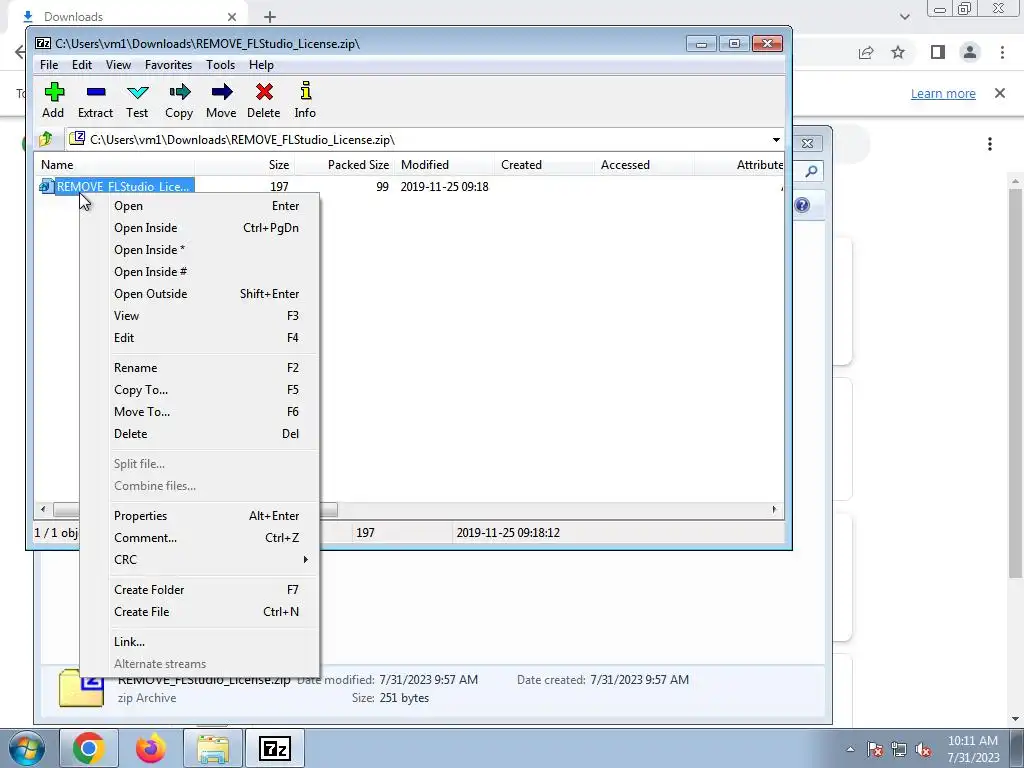Image resolution: width=1024 pixels, height=768 pixels.
Task: Dismiss the Chrome info bar
Action: pos(1000,93)
